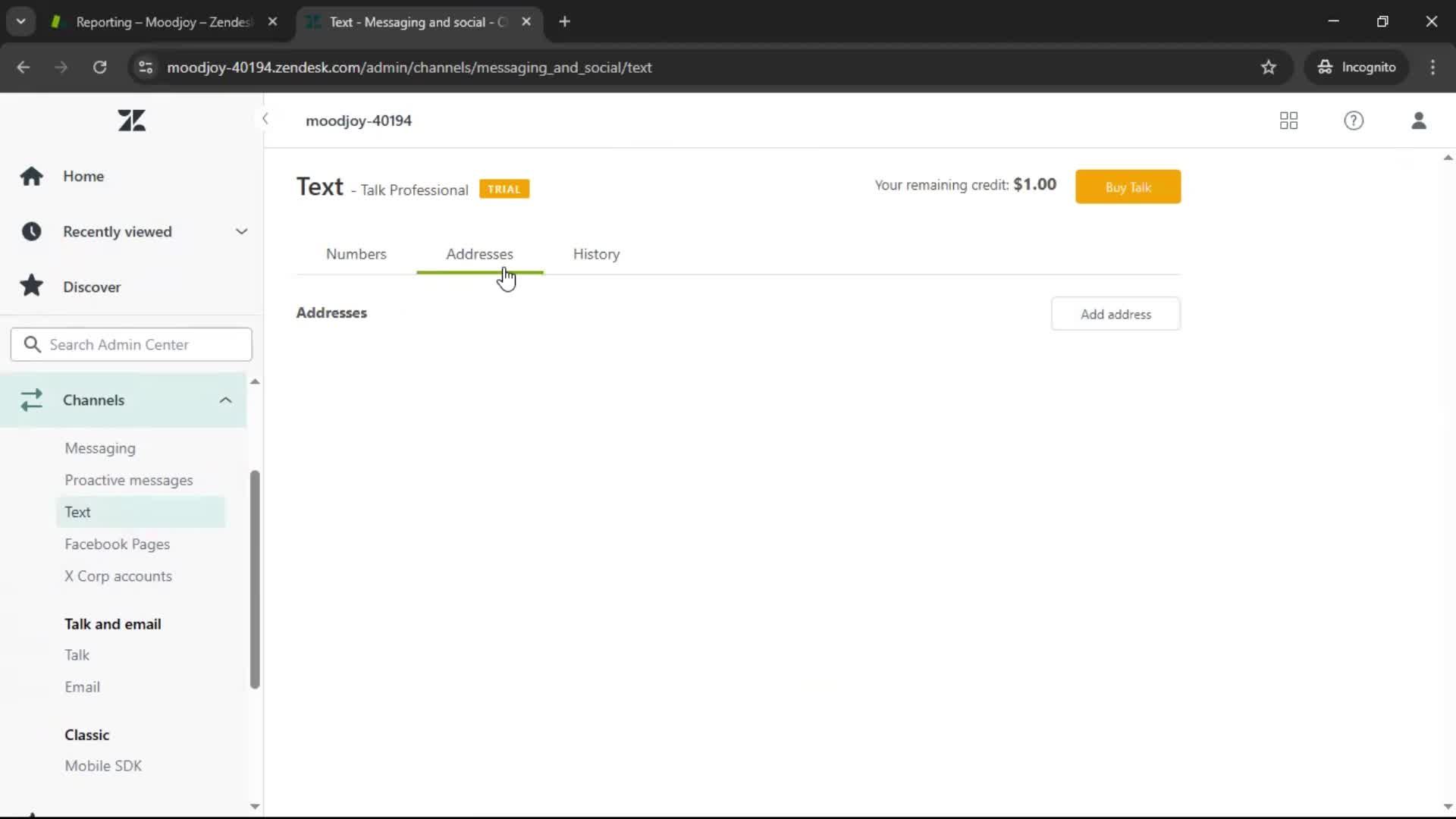The width and height of the screenshot is (1456, 819).
Task: Click the browser address bar URL
Action: point(409,67)
